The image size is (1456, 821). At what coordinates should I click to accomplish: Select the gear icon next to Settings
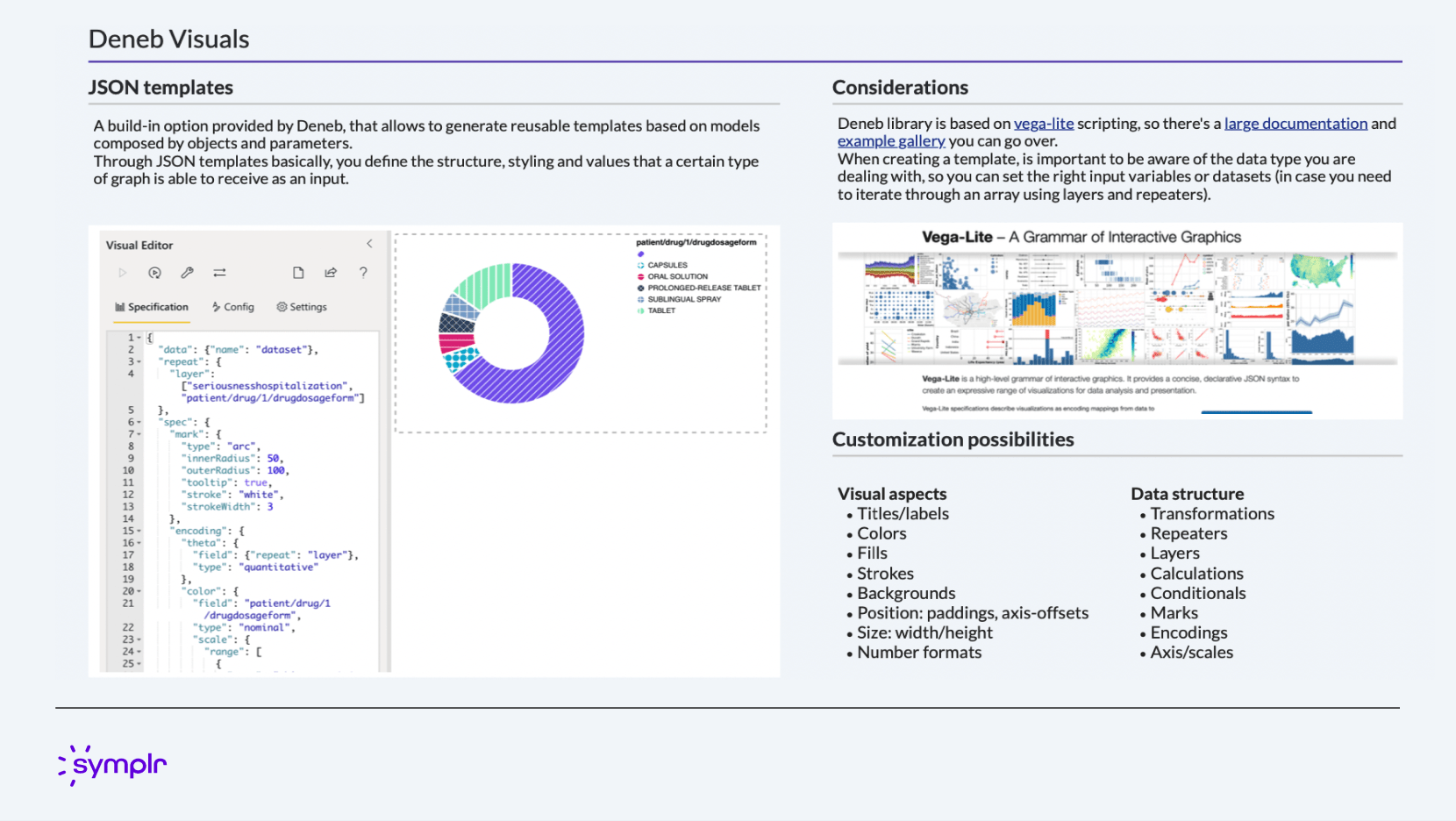(x=280, y=306)
